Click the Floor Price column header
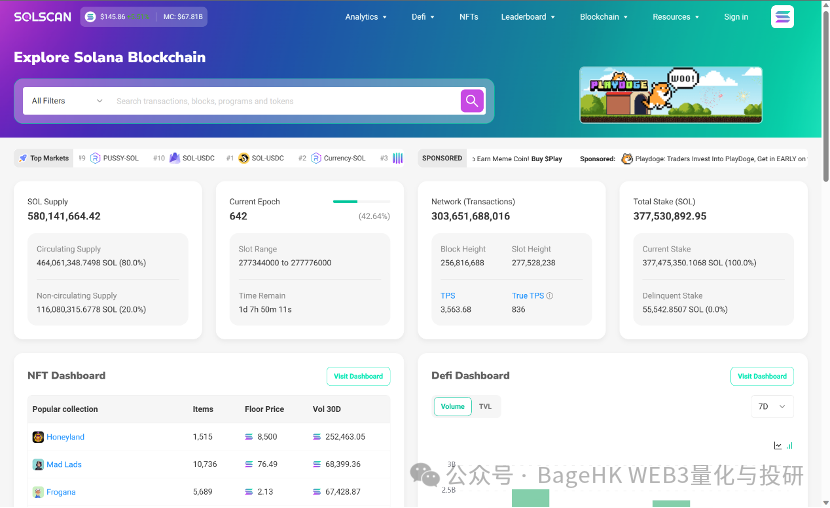Image resolution: width=830 pixels, height=508 pixels. pyautogui.click(x=264, y=409)
